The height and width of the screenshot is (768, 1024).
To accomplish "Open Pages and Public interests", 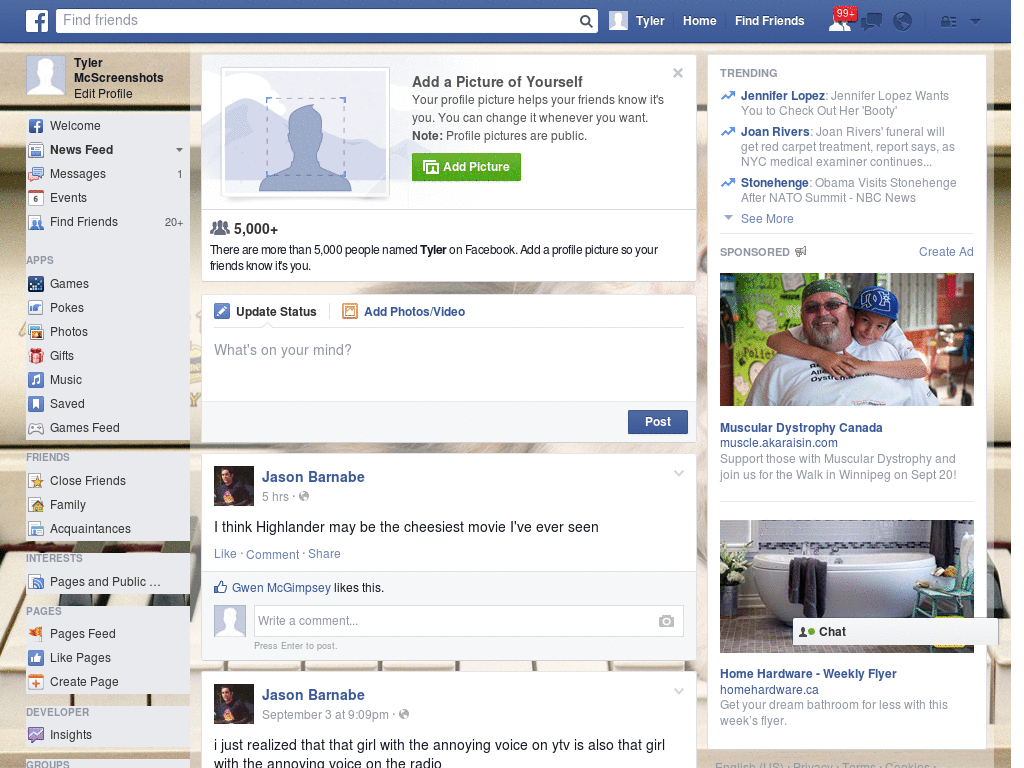I will (104, 582).
